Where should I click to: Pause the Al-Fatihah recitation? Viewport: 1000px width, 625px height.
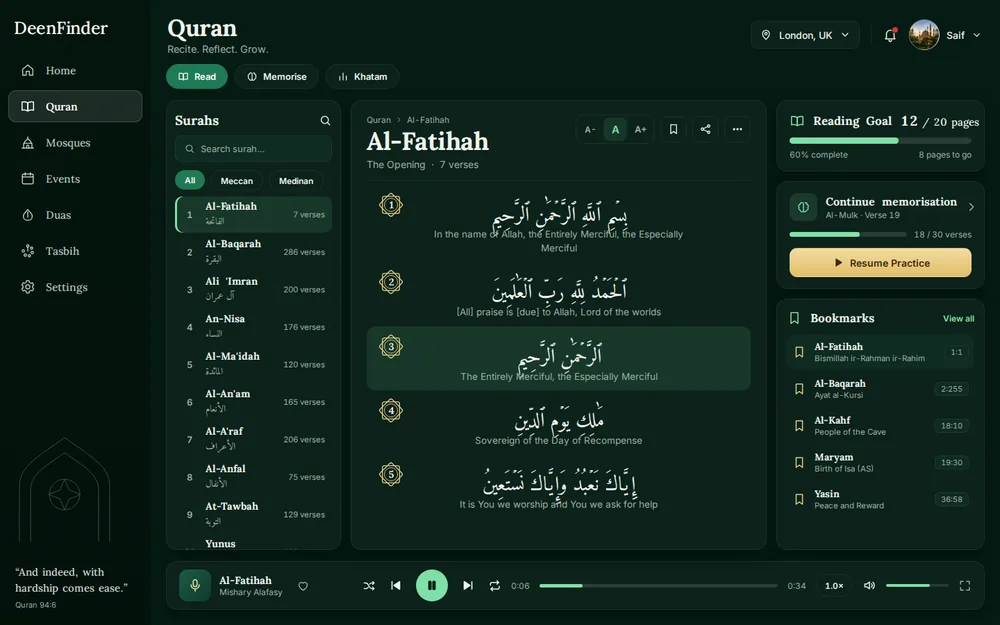coord(432,585)
